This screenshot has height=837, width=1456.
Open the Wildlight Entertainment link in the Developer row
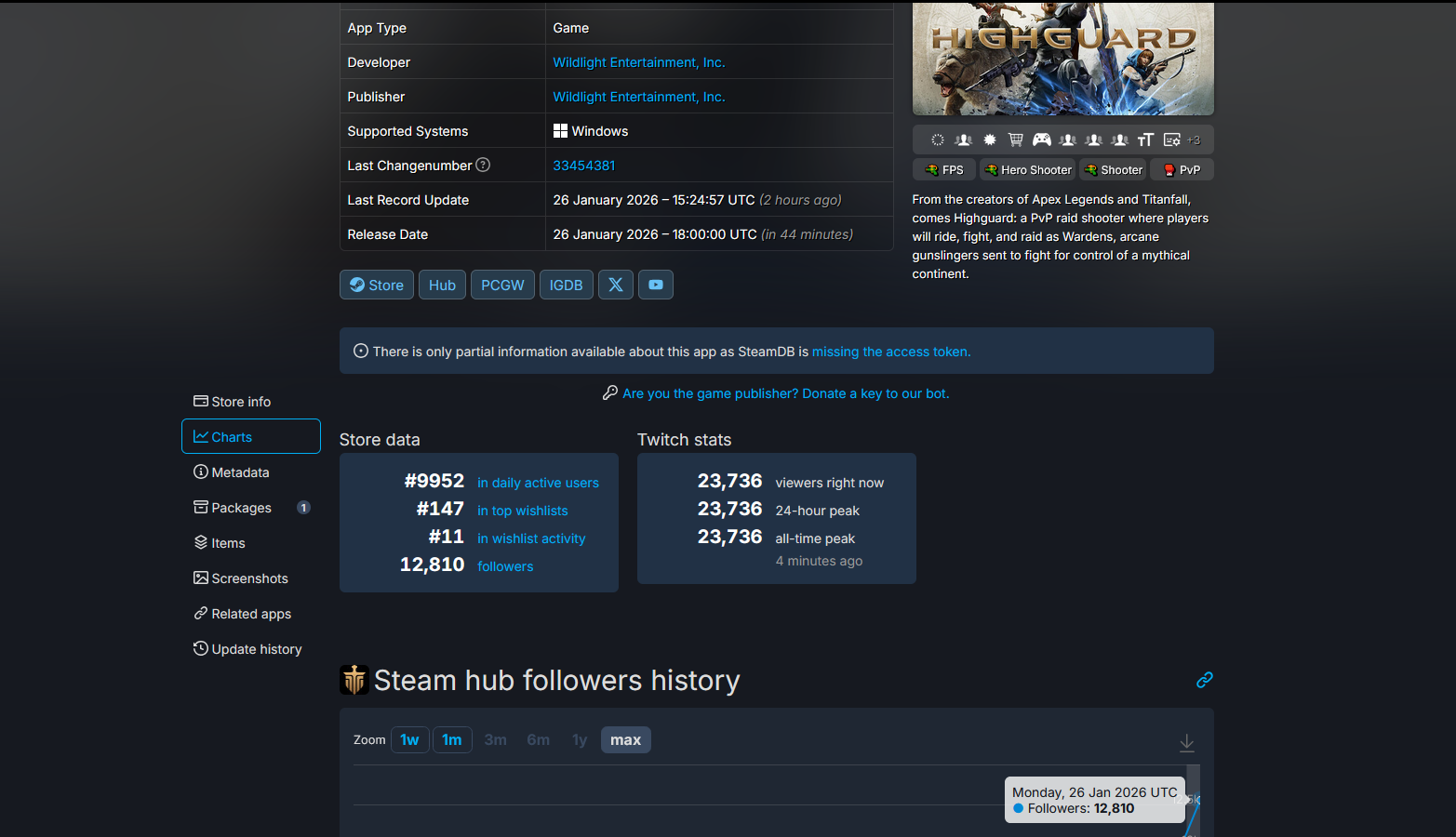[x=639, y=62]
